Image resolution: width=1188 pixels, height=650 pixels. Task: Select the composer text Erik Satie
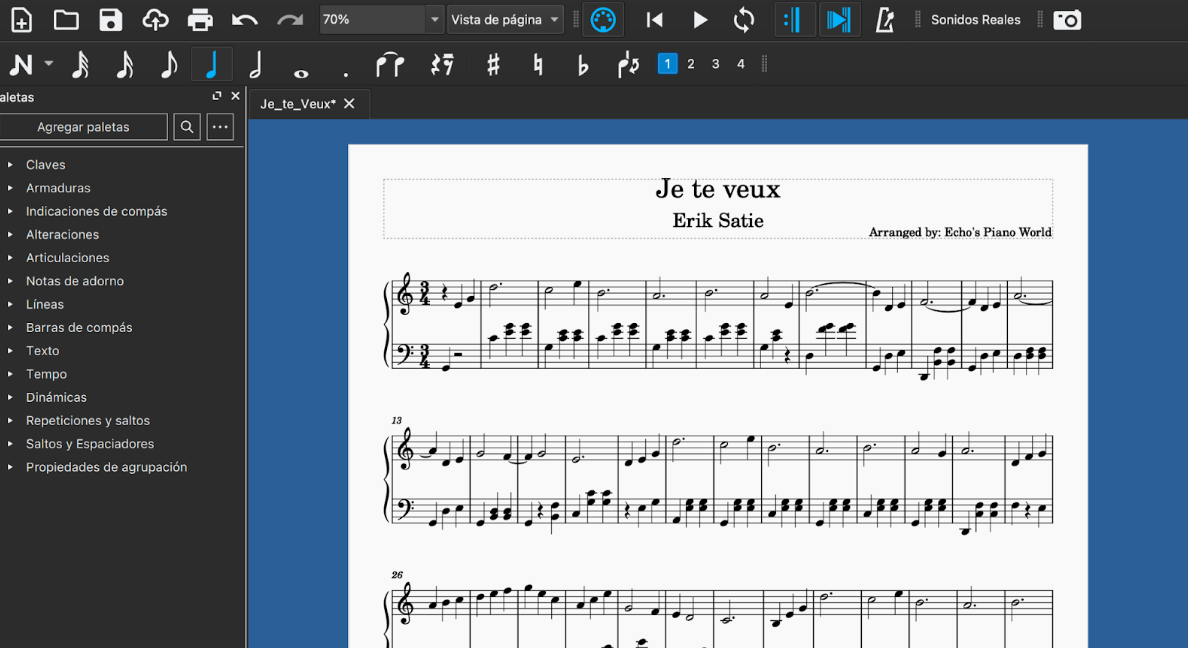coord(717,220)
